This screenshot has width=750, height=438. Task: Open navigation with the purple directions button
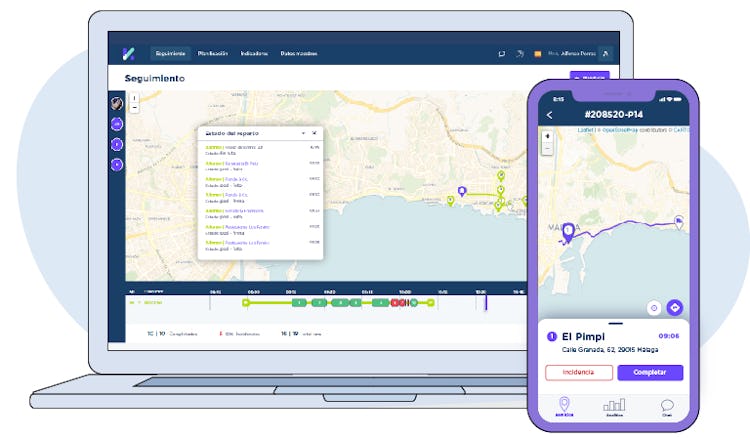(x=675, y=307)
